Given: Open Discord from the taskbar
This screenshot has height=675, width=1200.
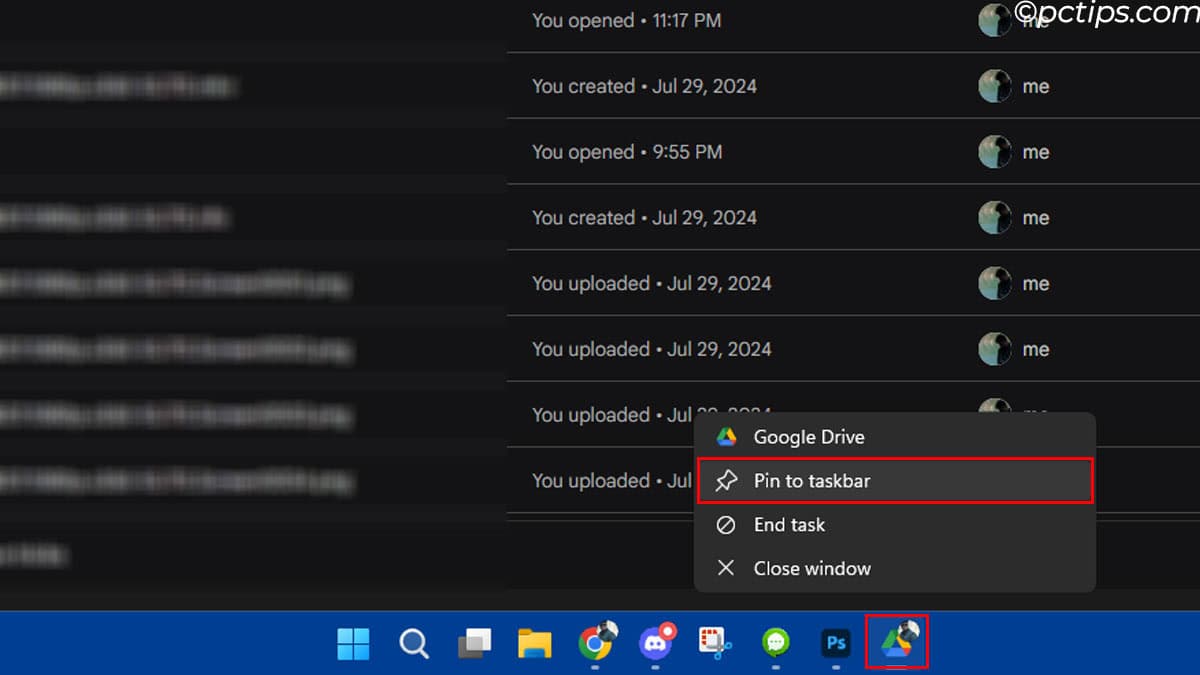Looking at the screenshot, I should click(656, 642).
